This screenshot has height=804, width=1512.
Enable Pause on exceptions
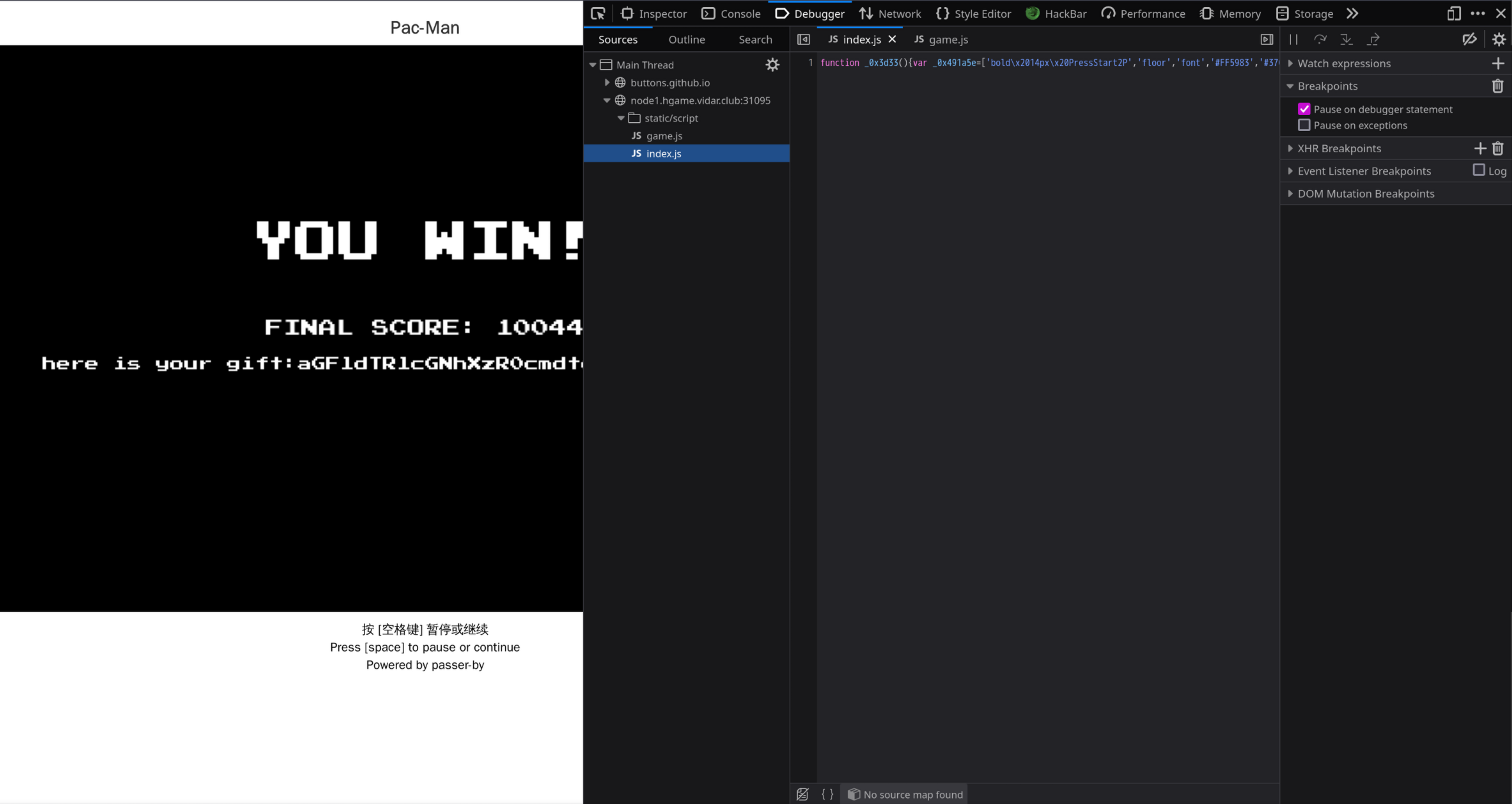tap(1304, 125)
